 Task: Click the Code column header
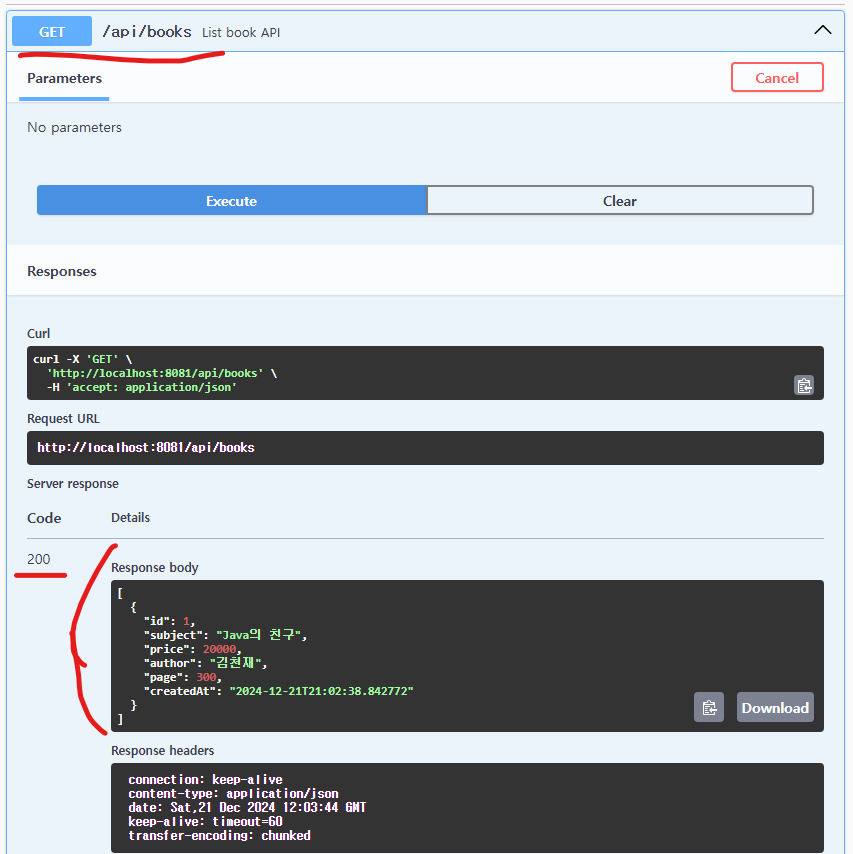click(x=44, y=518)
